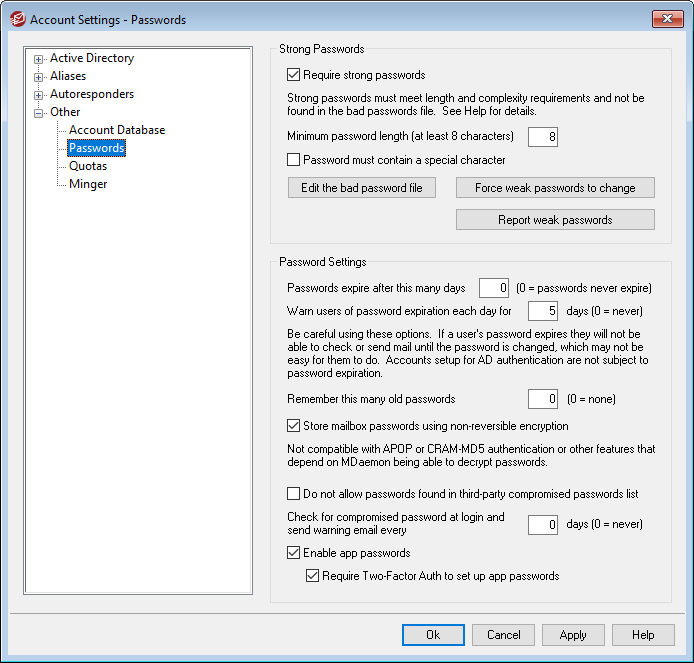Click the Apply button
Viewport: 694px width, 663px height.
(573, 635)
